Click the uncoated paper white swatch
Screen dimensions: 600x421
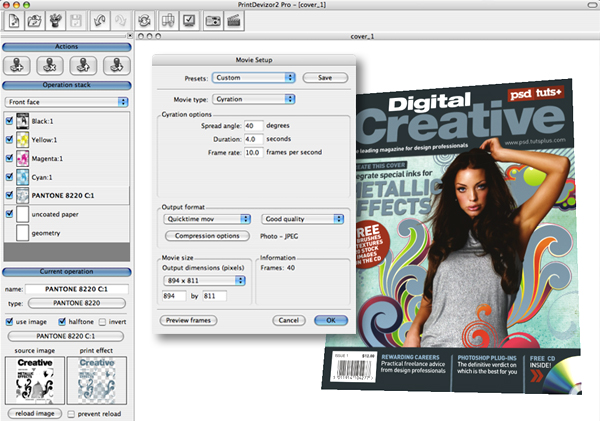tap(23, 214)
